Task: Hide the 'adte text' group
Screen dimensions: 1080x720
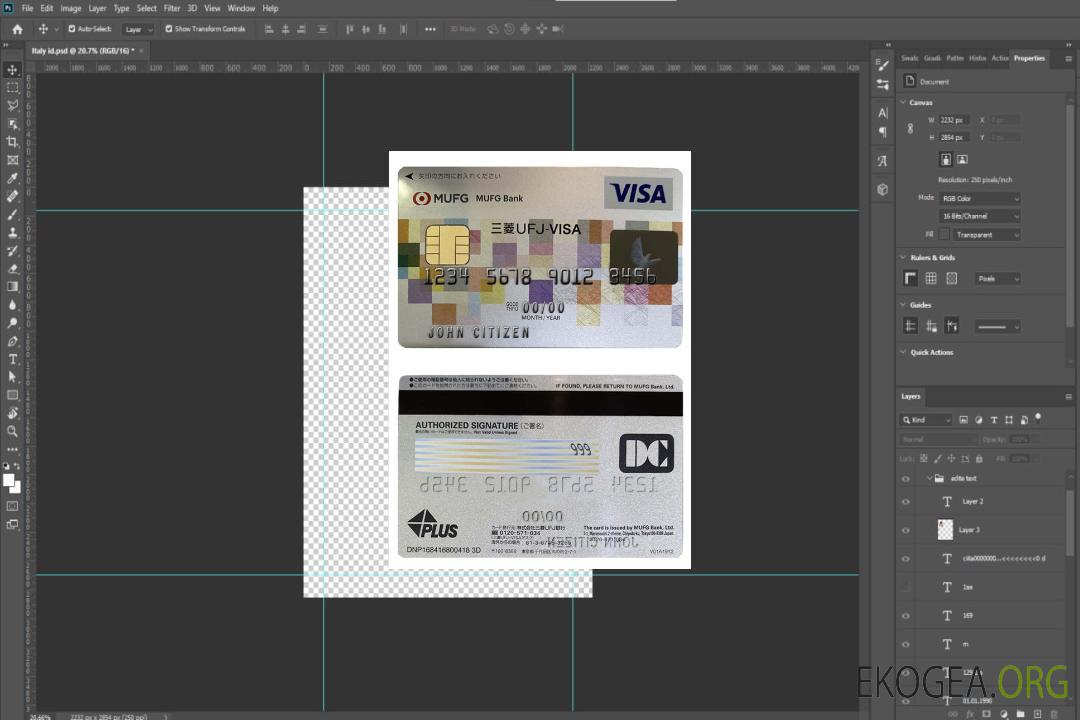Action: [x=906, y=479]
